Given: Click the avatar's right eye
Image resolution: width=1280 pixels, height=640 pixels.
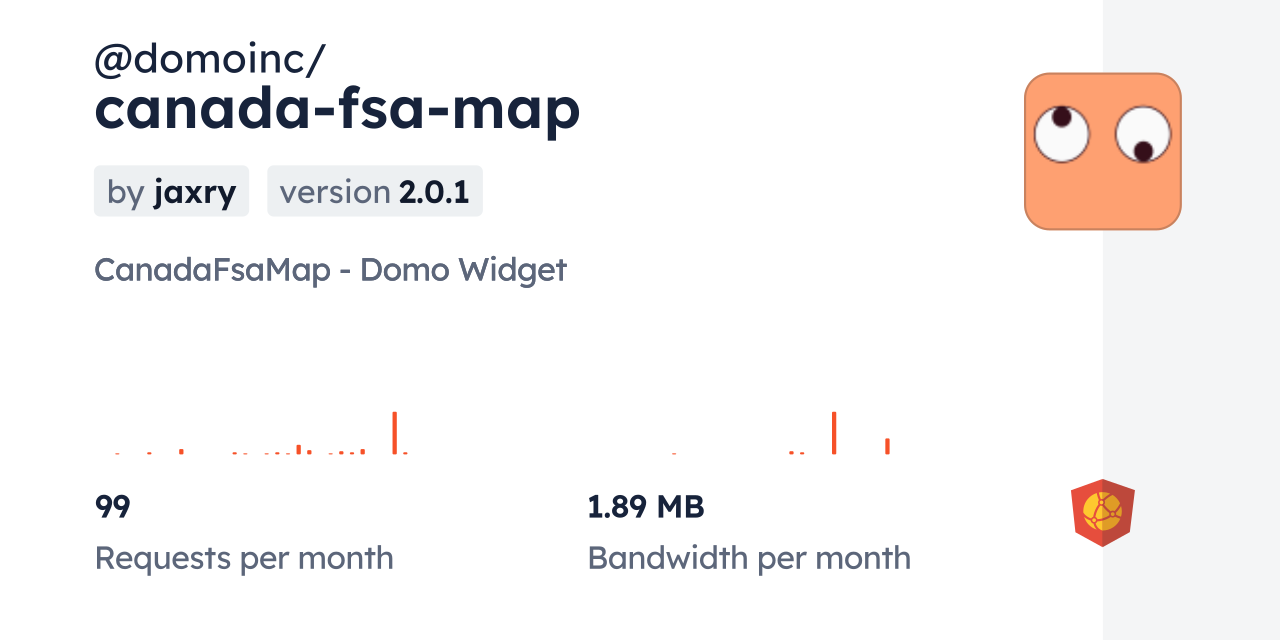Looking at the screenshot, I should point(1142,136).
